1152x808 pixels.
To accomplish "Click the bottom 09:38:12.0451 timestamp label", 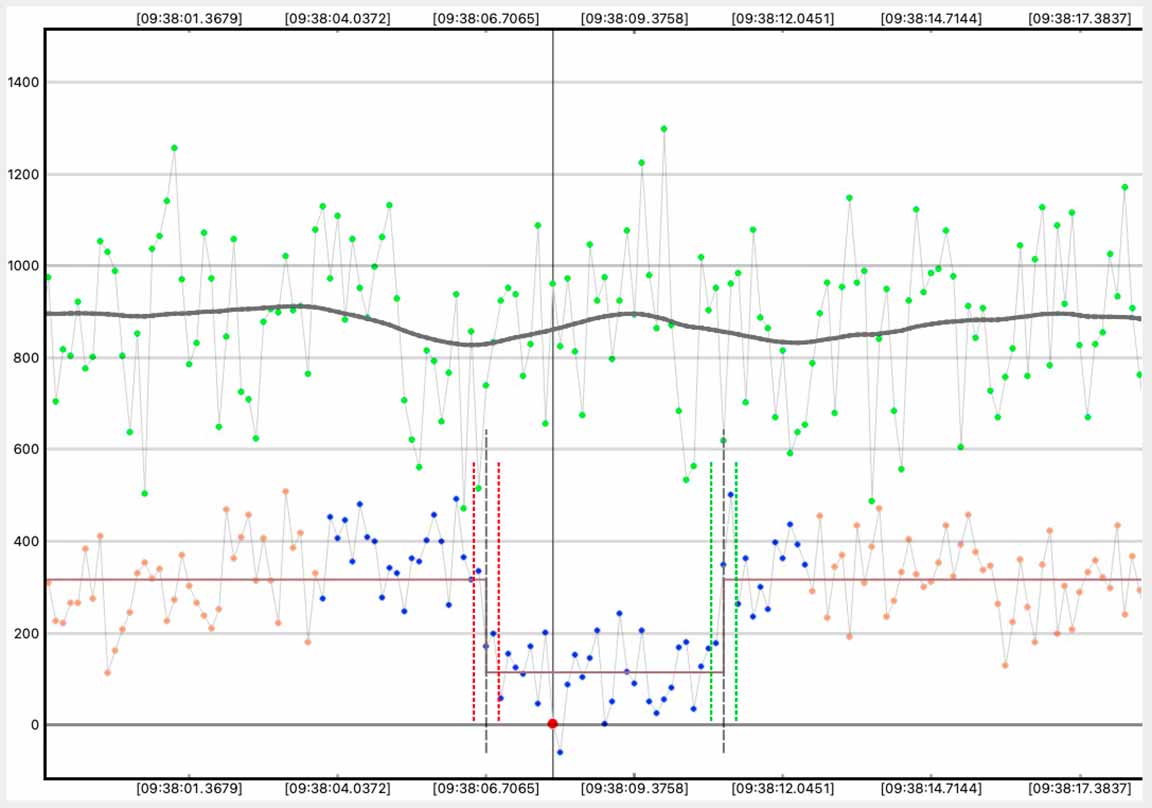I will [782, 788].
